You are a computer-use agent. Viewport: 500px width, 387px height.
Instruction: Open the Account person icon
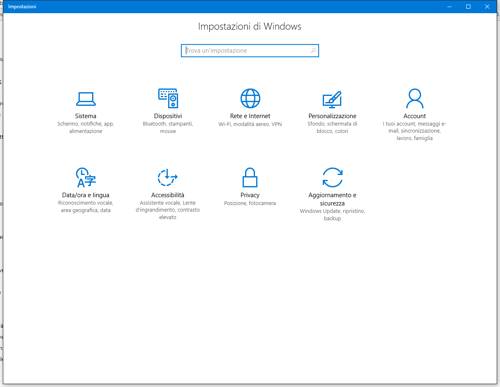(x=415, y=98)
